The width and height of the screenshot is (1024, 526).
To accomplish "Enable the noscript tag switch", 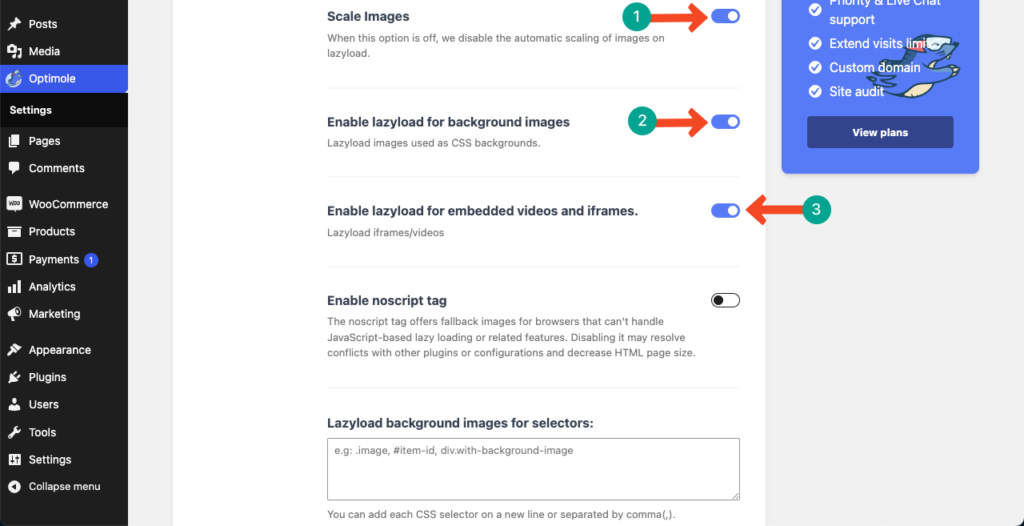I will pyautogui.click(x=725, y=301).
